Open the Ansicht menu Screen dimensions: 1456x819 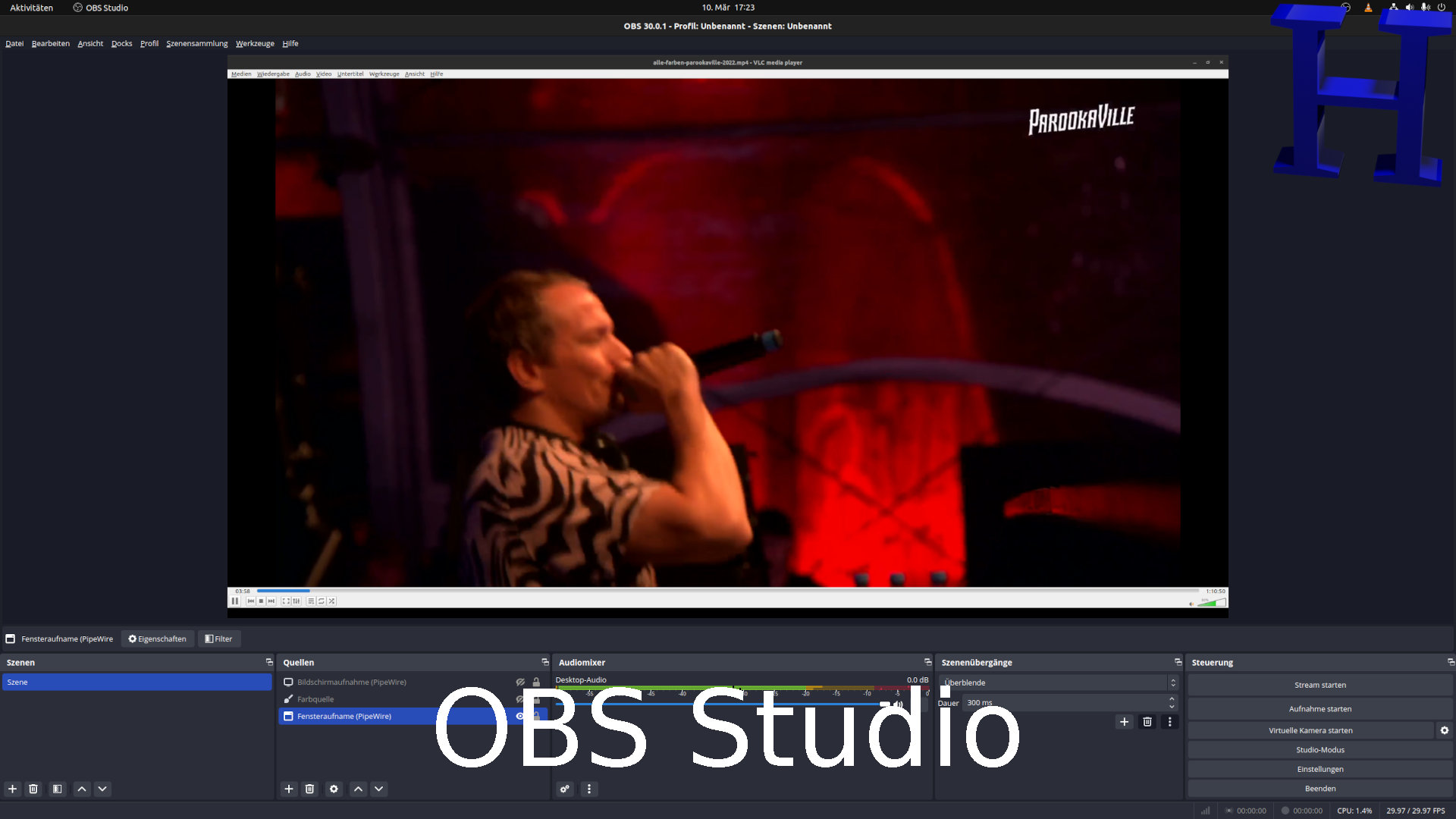[x=90, y=43]
